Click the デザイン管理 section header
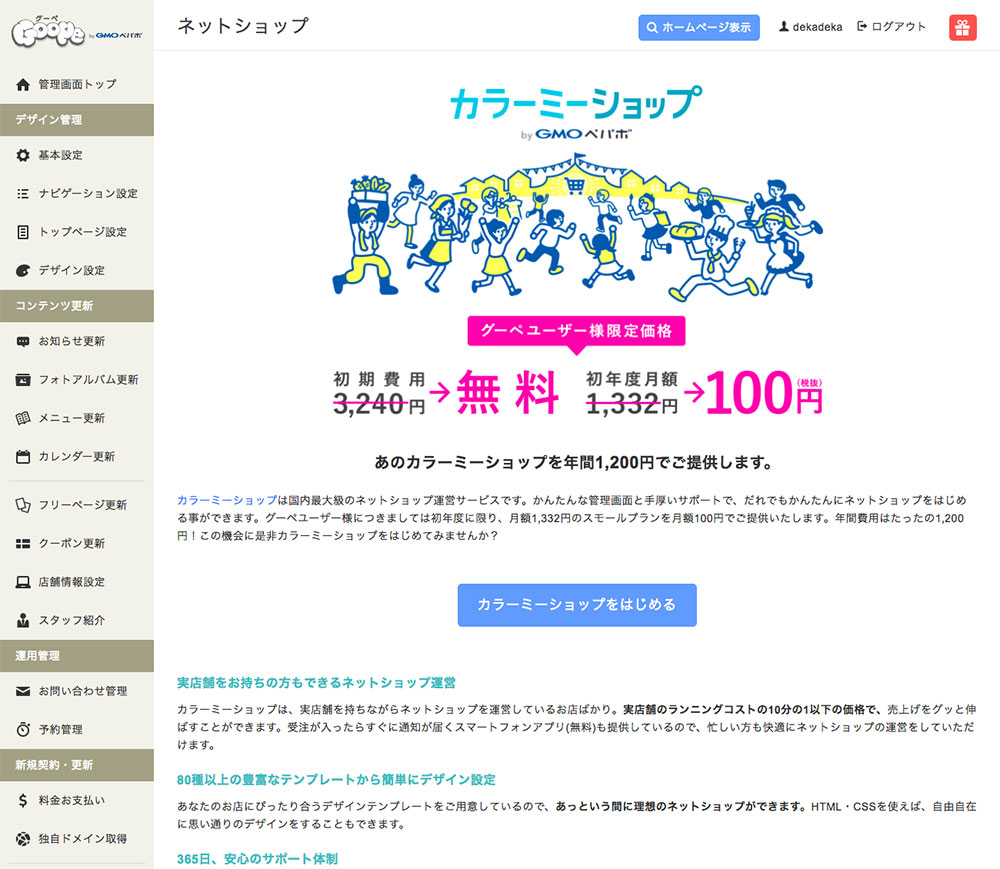The height and width of the screenshot is (869, 1000). point(77,120)
